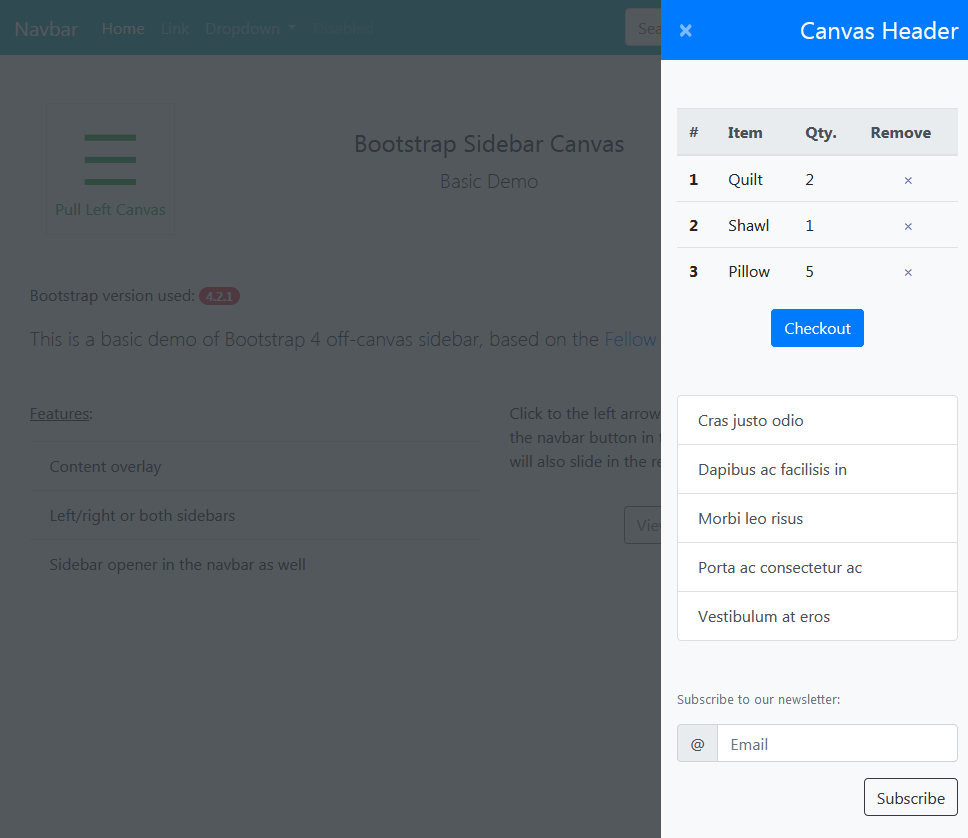Viewport: 968px width, 838px height.
Task: Select the Link menu item
Action: [175, 28]
